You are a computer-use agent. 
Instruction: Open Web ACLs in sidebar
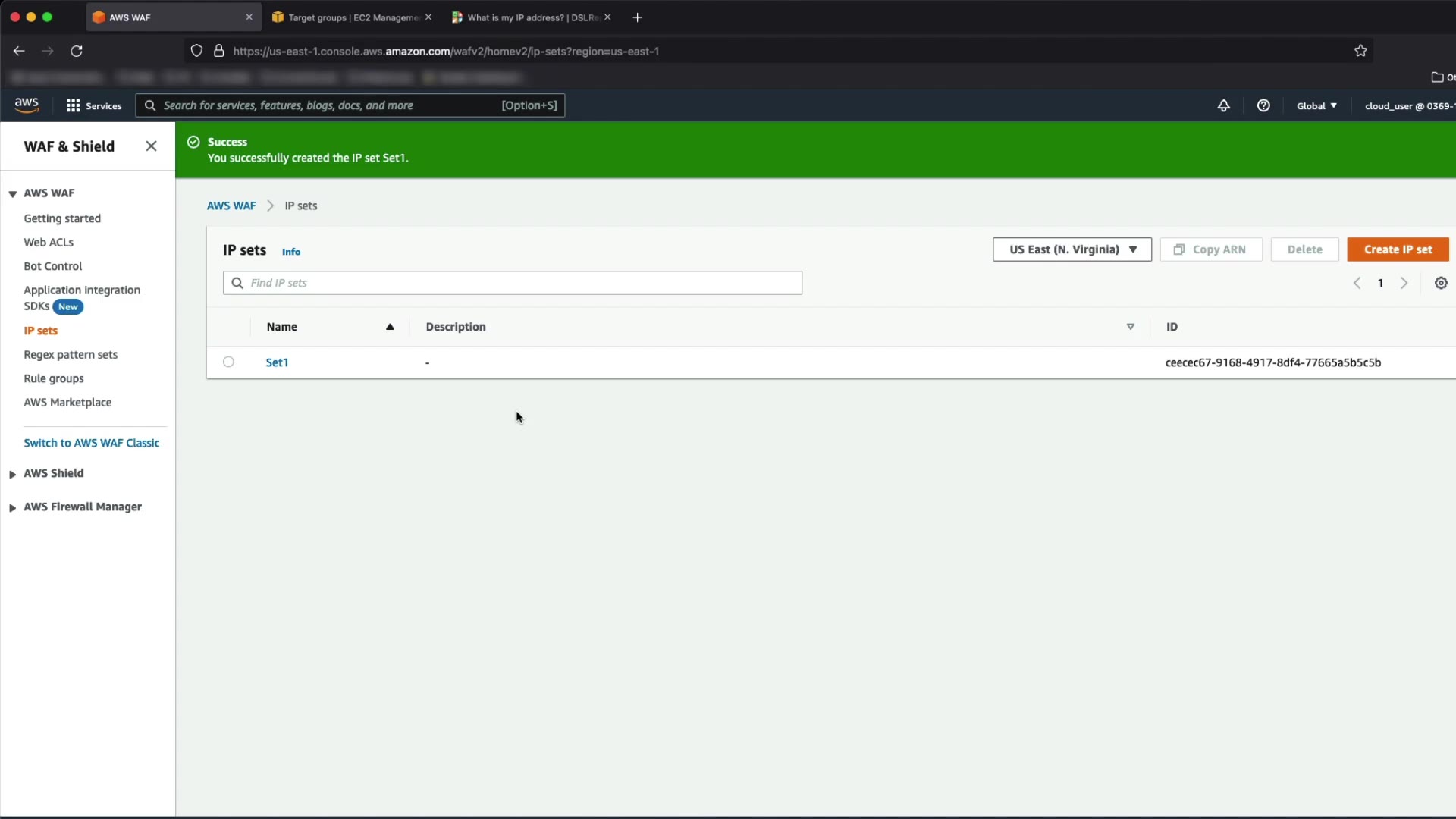tap(49, 242)
